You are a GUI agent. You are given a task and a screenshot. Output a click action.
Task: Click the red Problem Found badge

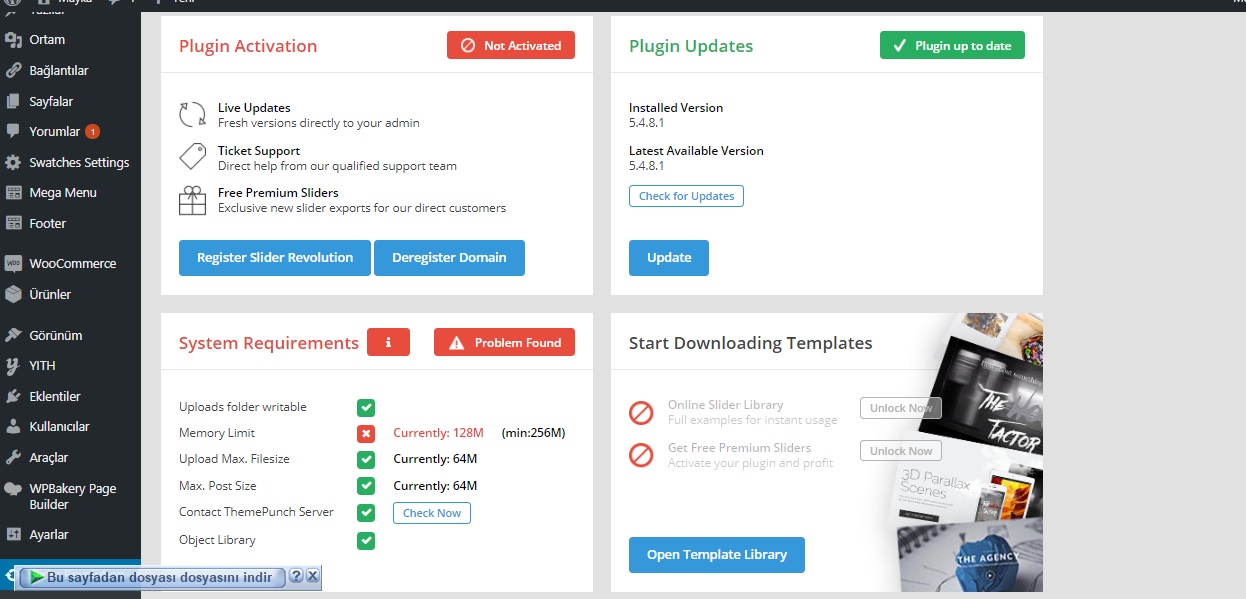coord(505,342)
